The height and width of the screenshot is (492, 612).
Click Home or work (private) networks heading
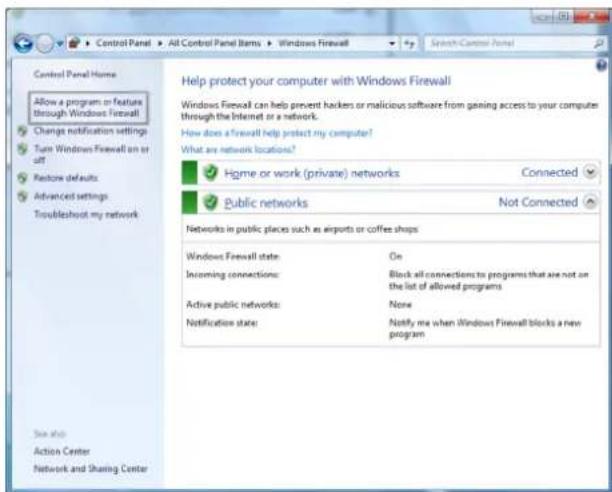tap(311, 173)
